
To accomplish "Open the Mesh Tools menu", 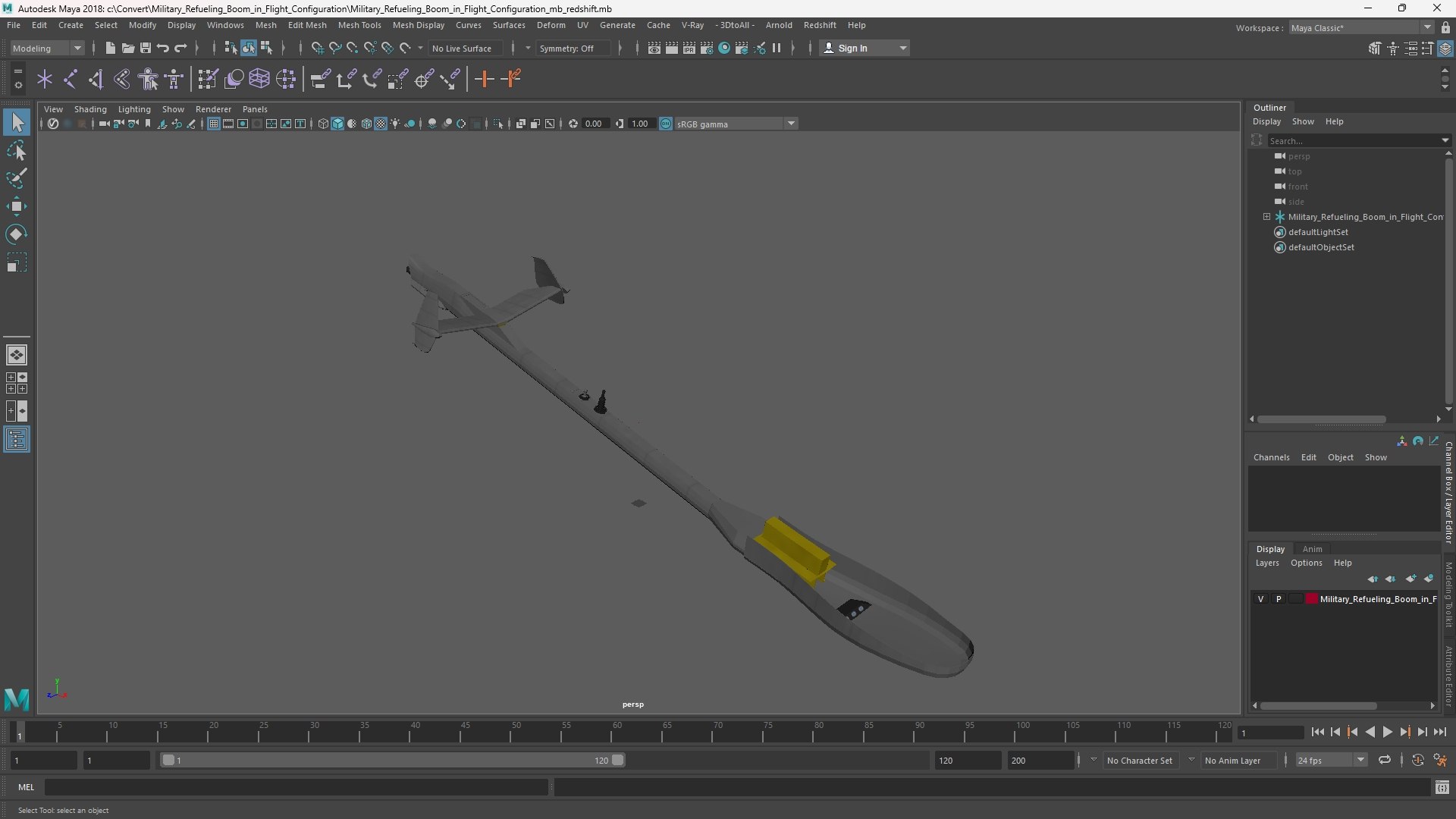I will pyautogui.click(x=359, y=25).
